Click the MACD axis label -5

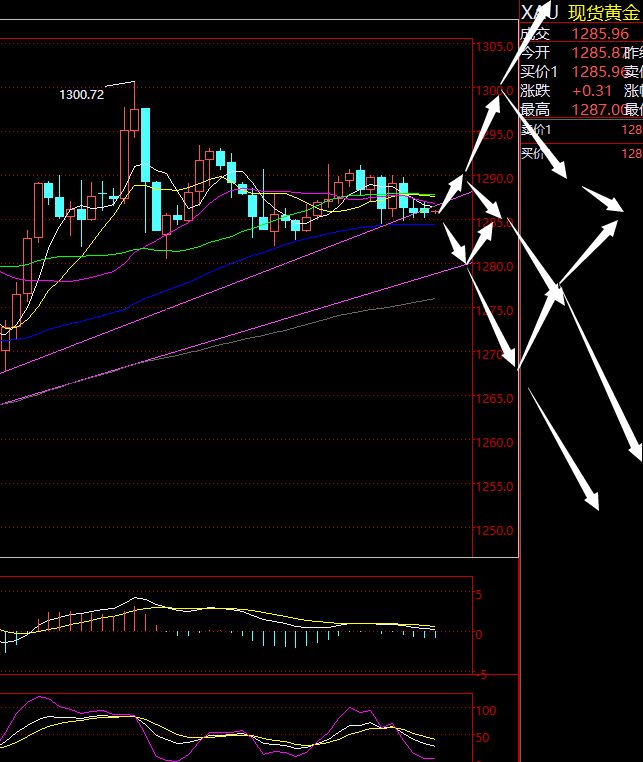tap(482, 675)
